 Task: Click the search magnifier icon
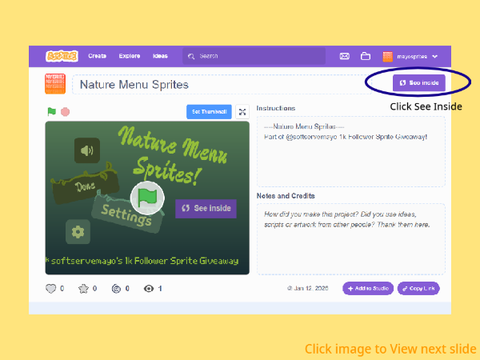pyautogui.click(x=191, y=56)
